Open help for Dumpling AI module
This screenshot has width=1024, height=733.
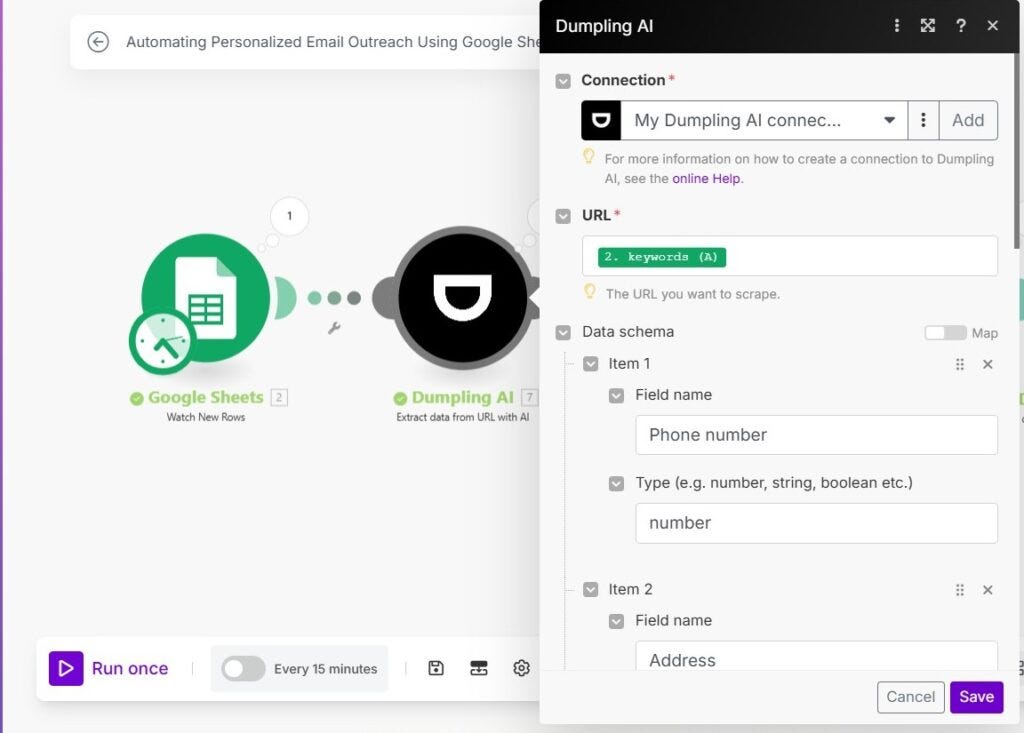click(x=961, y=25)
